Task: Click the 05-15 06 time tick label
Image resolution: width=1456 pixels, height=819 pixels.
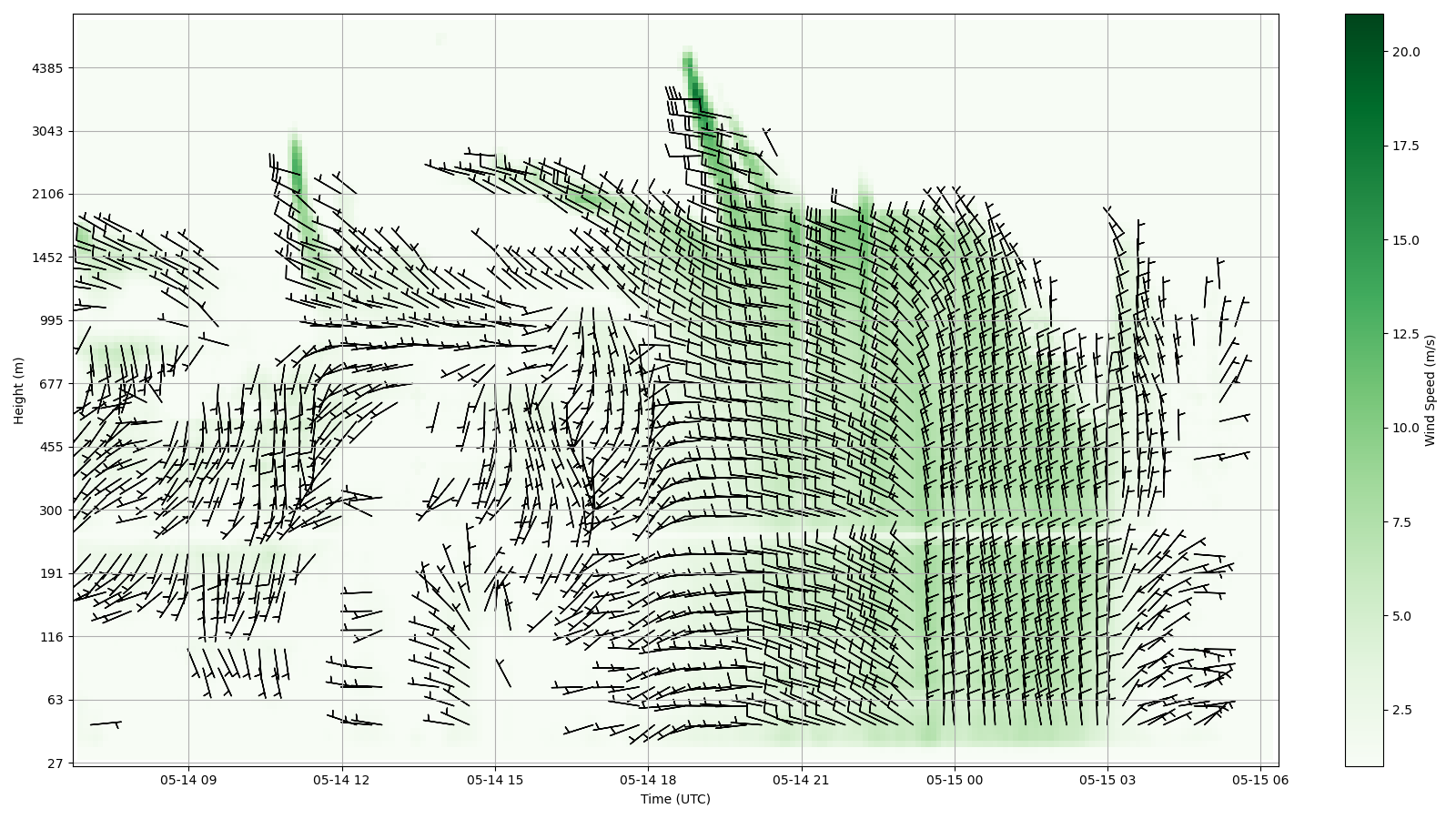Action: point(1260,780)
